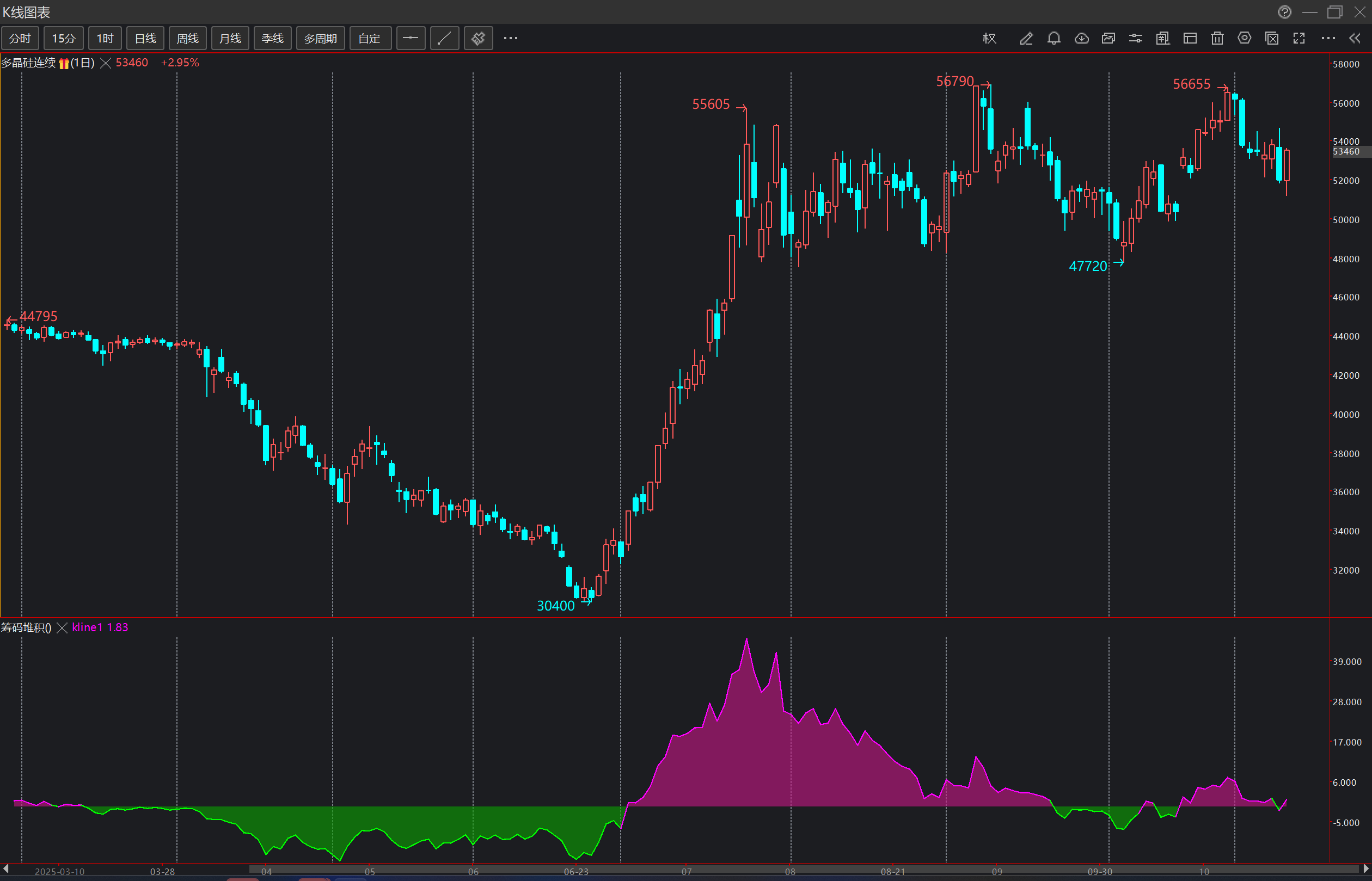
Task: Select the trend line drawing tool
Action: [444, 38]
